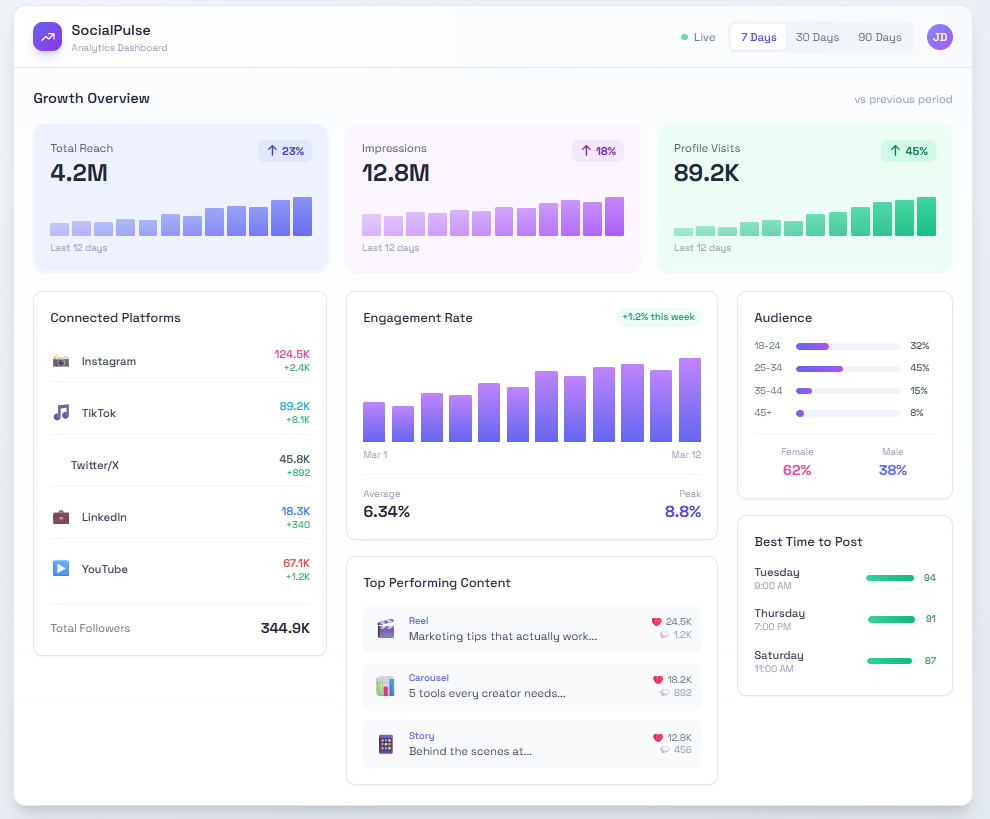Click the TikTok music note icon
990x819 pixels.
(x=61, y=413)
